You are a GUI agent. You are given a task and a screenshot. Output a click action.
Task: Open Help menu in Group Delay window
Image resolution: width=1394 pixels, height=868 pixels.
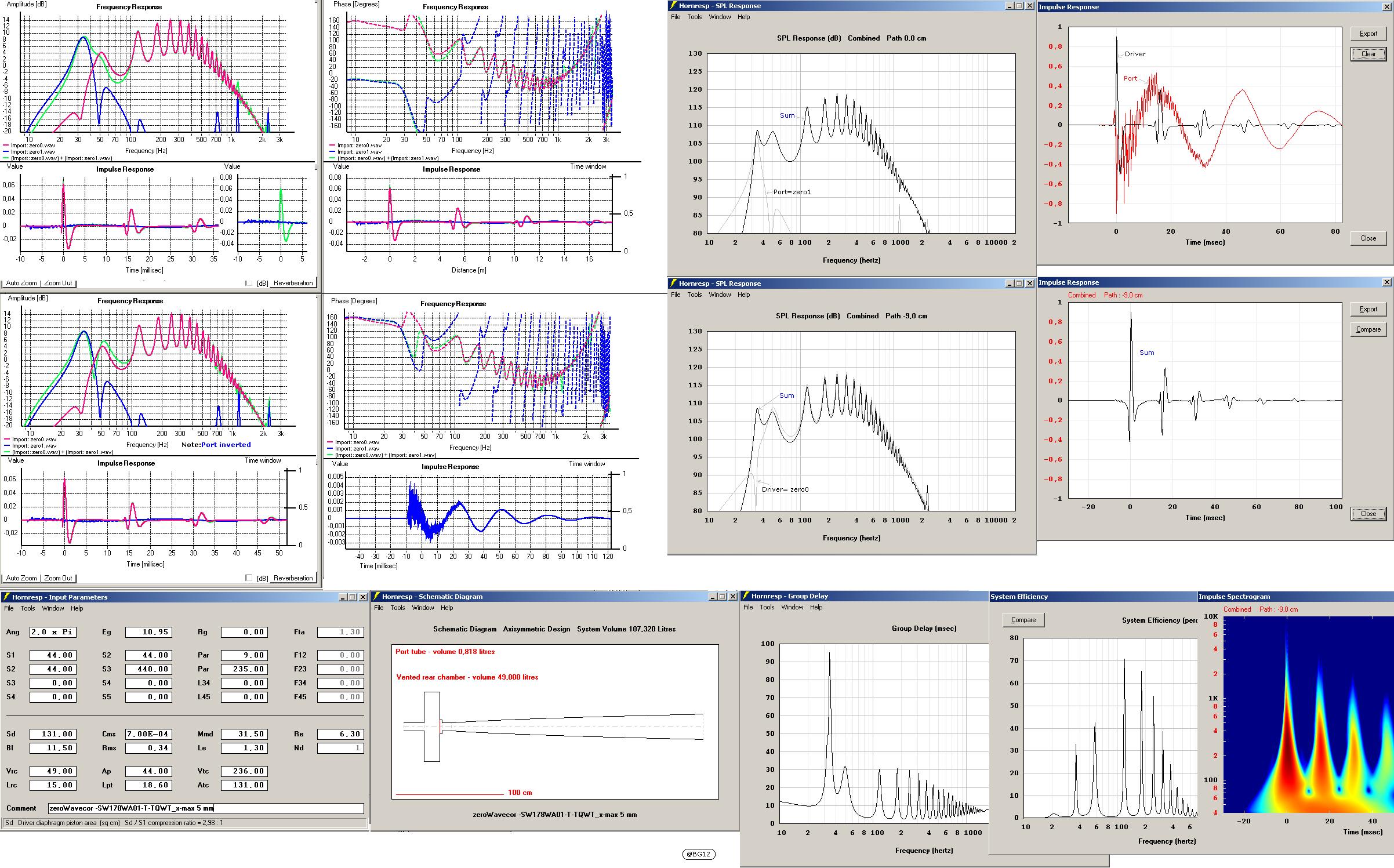816,607
